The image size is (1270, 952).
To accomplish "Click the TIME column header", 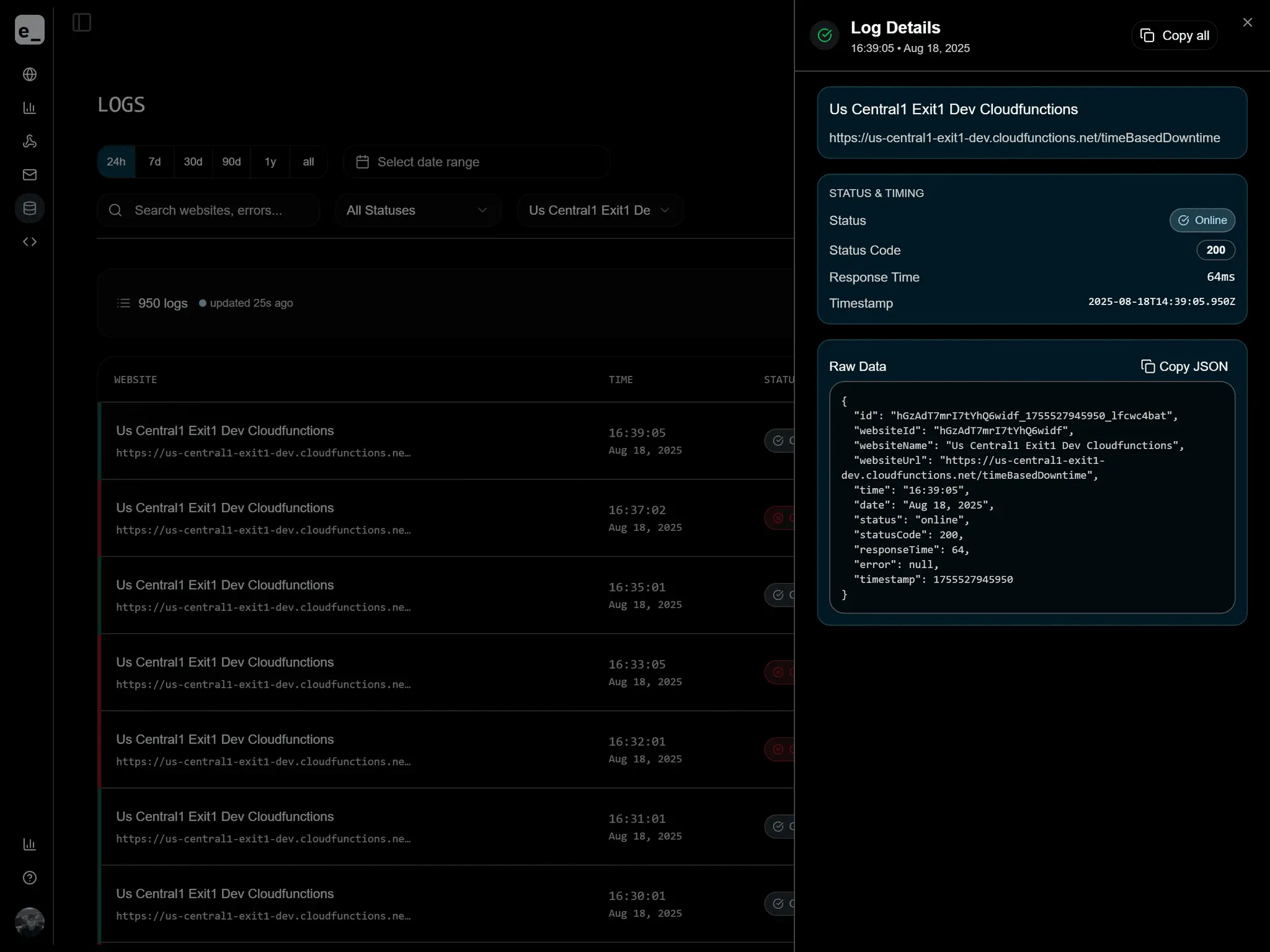I will coord(620,380).
